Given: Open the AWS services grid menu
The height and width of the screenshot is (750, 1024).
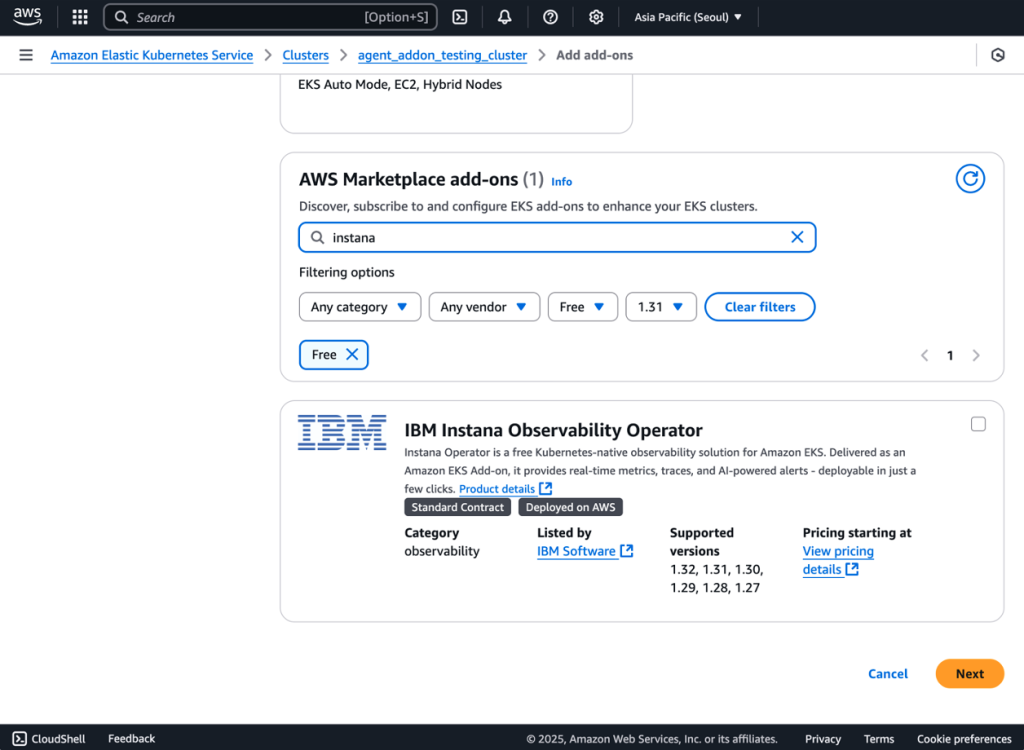Looking at the screenshot, I should (79, 17).
